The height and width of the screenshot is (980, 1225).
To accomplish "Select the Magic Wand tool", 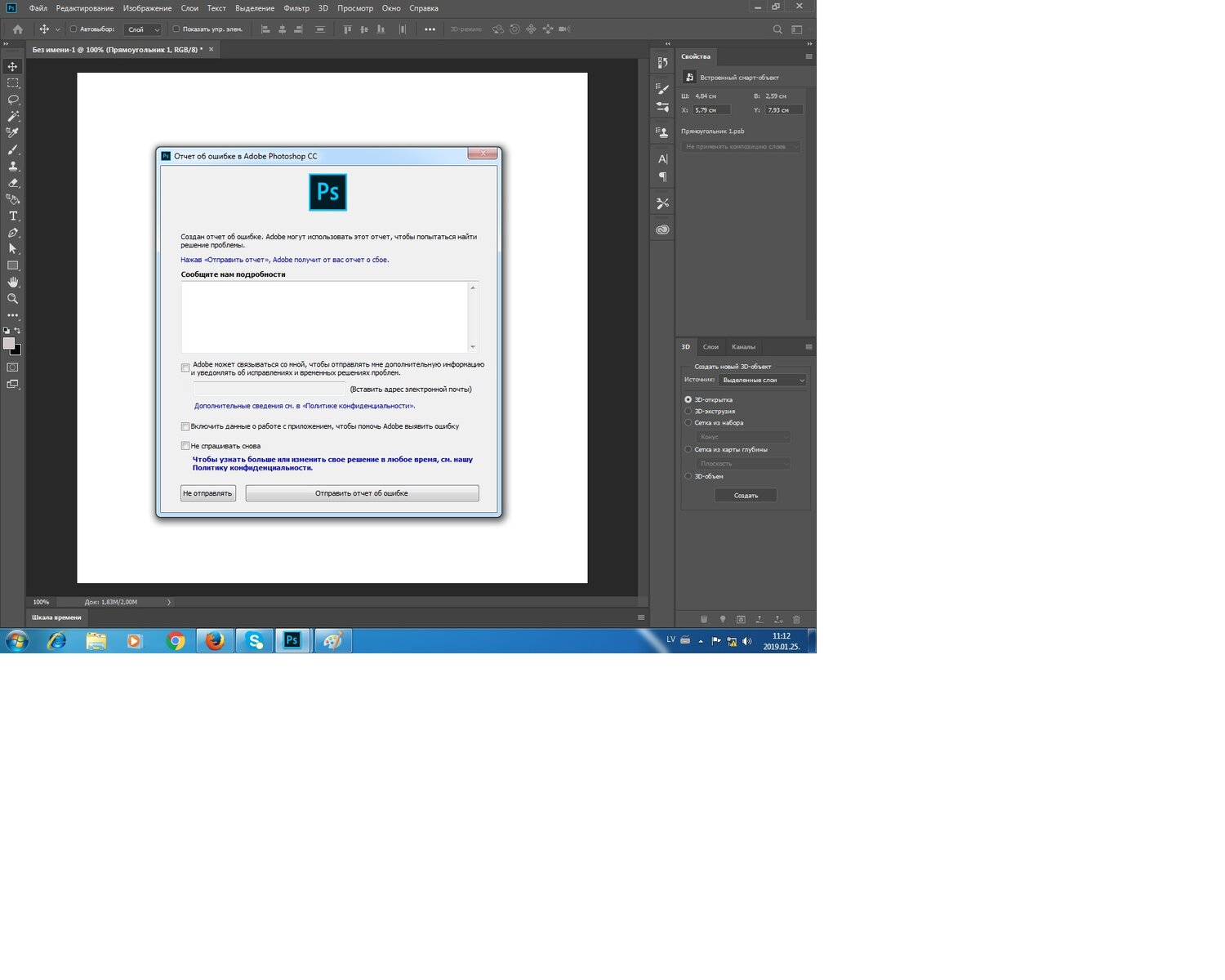I will click(x=12, y=116).
